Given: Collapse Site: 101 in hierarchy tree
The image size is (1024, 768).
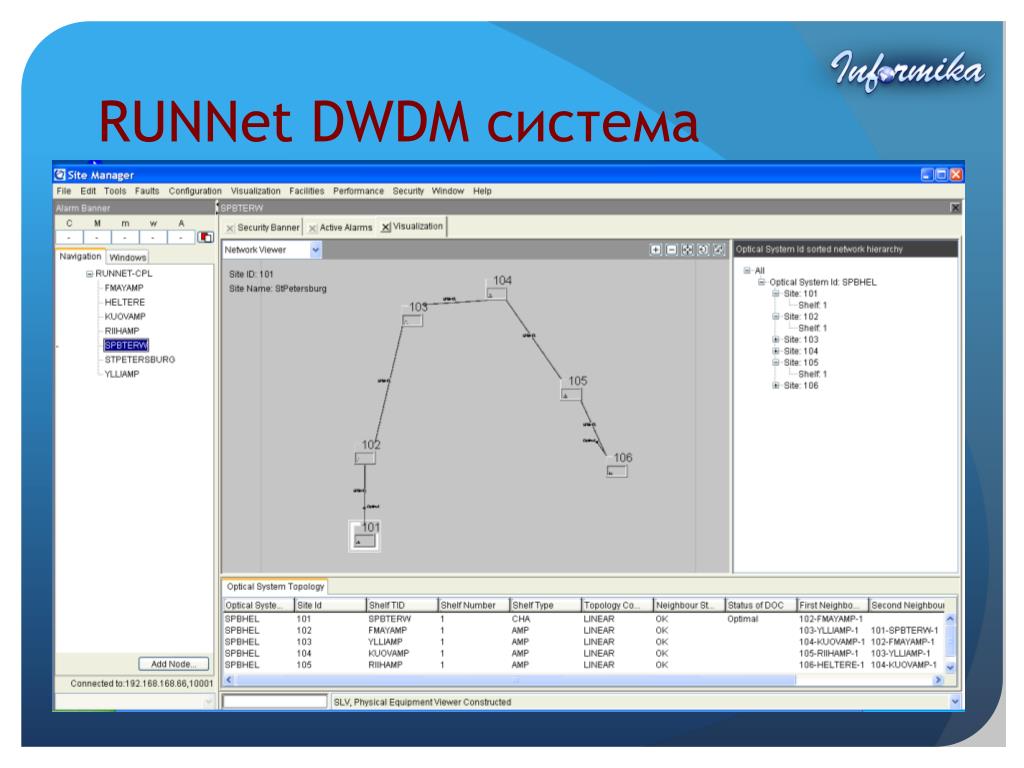Looking at the screenshot, I should (776, 294).
